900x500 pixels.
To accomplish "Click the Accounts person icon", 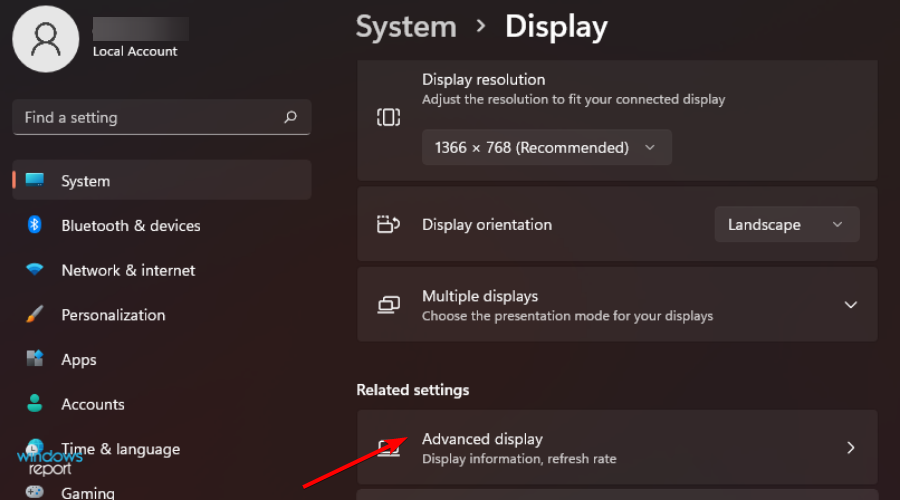I will click(35, 404).
